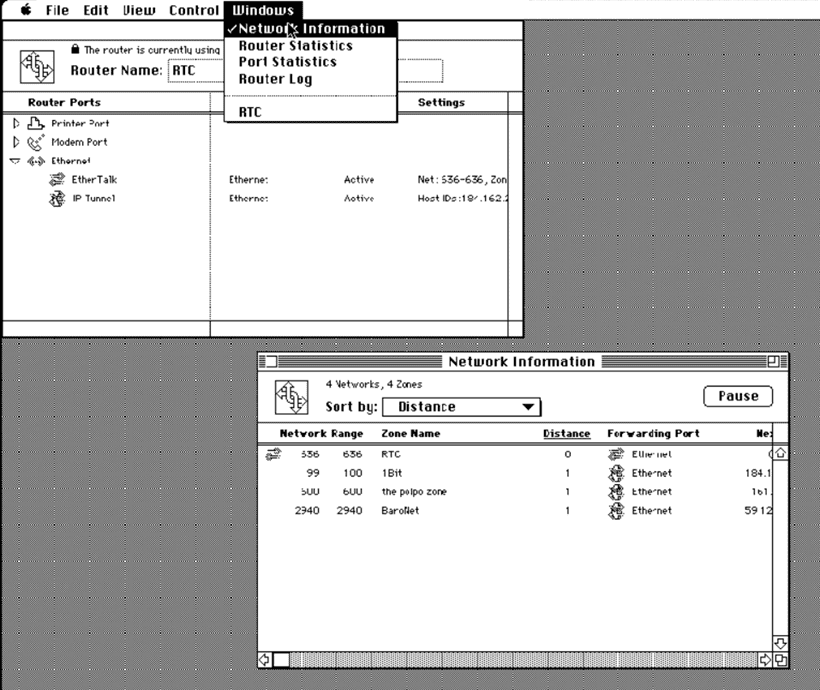This screenshot has height=690, width=820.
Task: Click the Zone Name column header
Action: pos(411,434)
